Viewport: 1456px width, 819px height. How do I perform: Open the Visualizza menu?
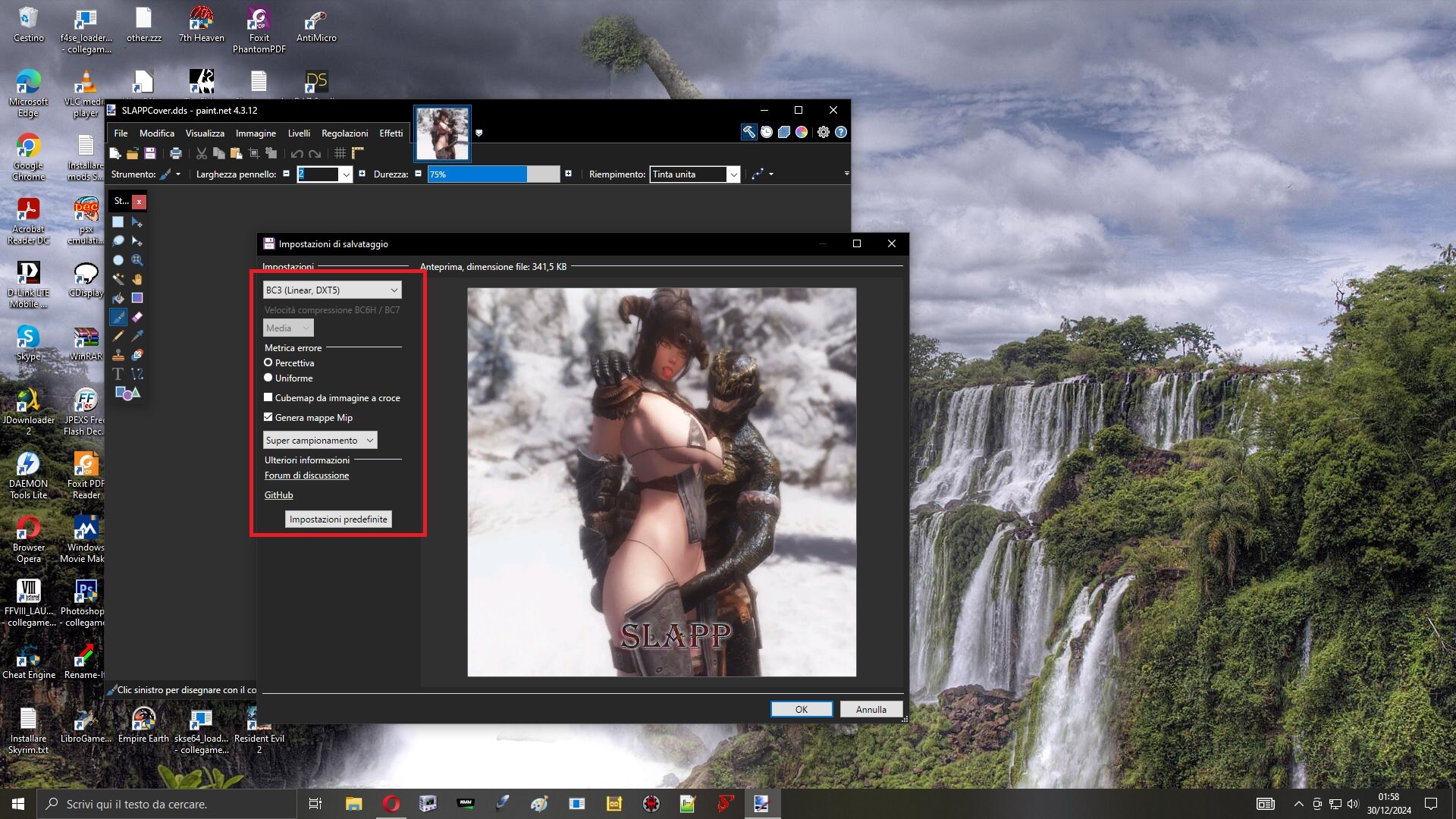click(205, 133)
